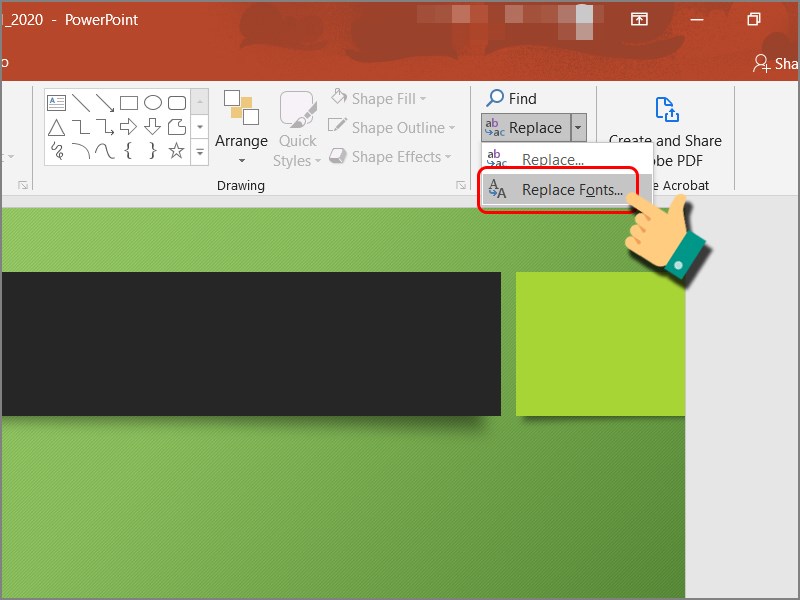Select the Elbow Connector shape
This screenshot has height=600, width=800.
tap(81, 127)
